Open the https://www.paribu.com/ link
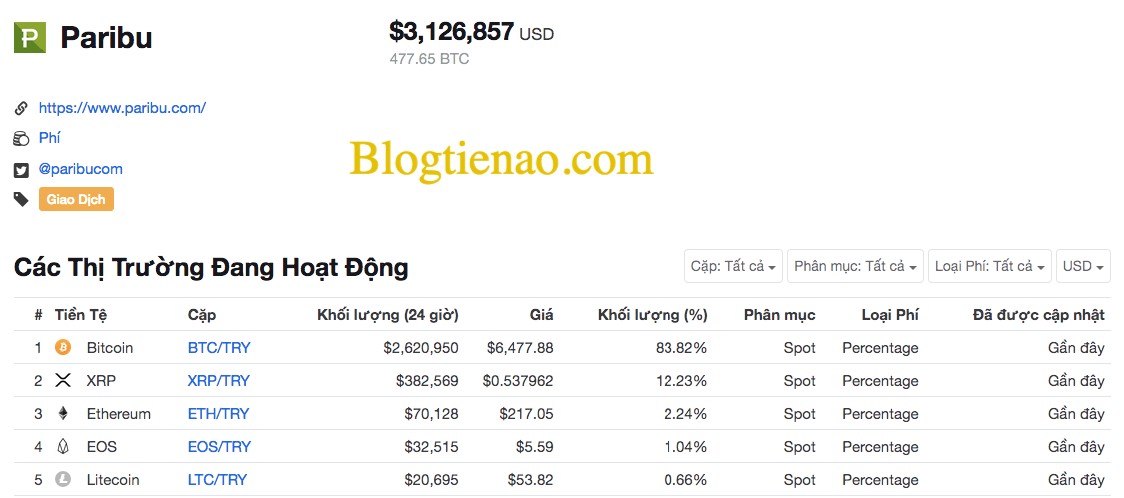The image size is (1124, 498). click(x=123, y=108)
